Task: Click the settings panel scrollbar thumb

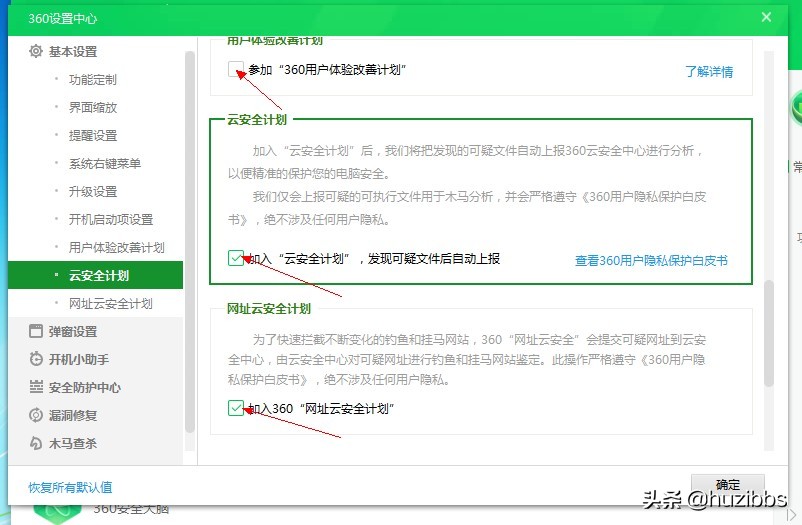Action: (769, 333)
